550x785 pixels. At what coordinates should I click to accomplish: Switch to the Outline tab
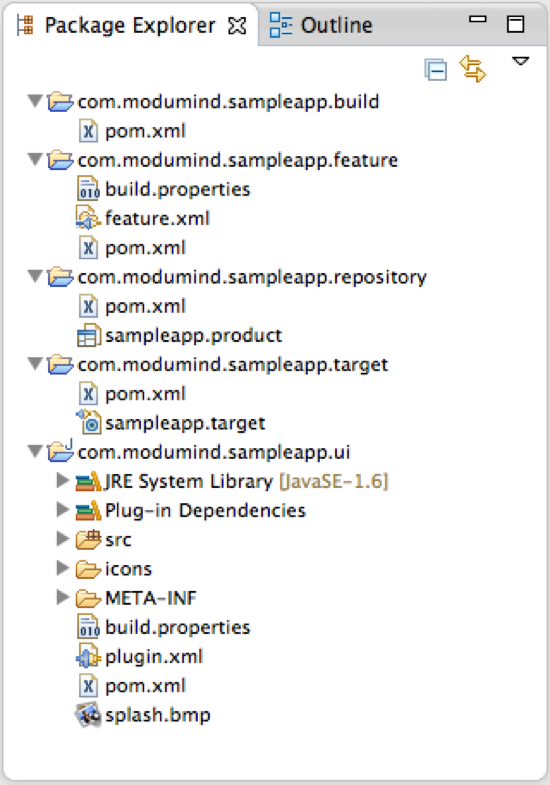321,25
